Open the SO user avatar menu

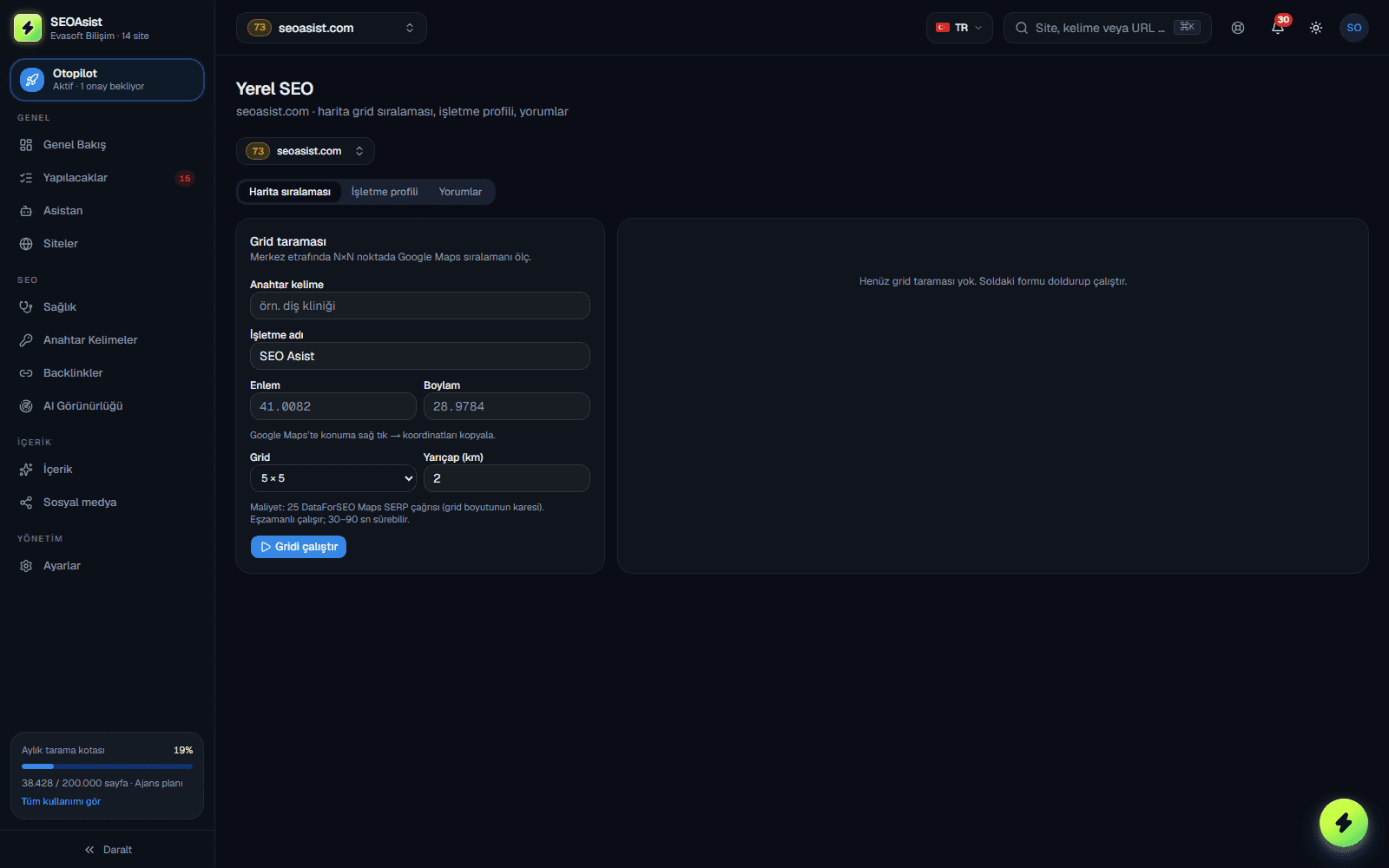click(1354, 28)
